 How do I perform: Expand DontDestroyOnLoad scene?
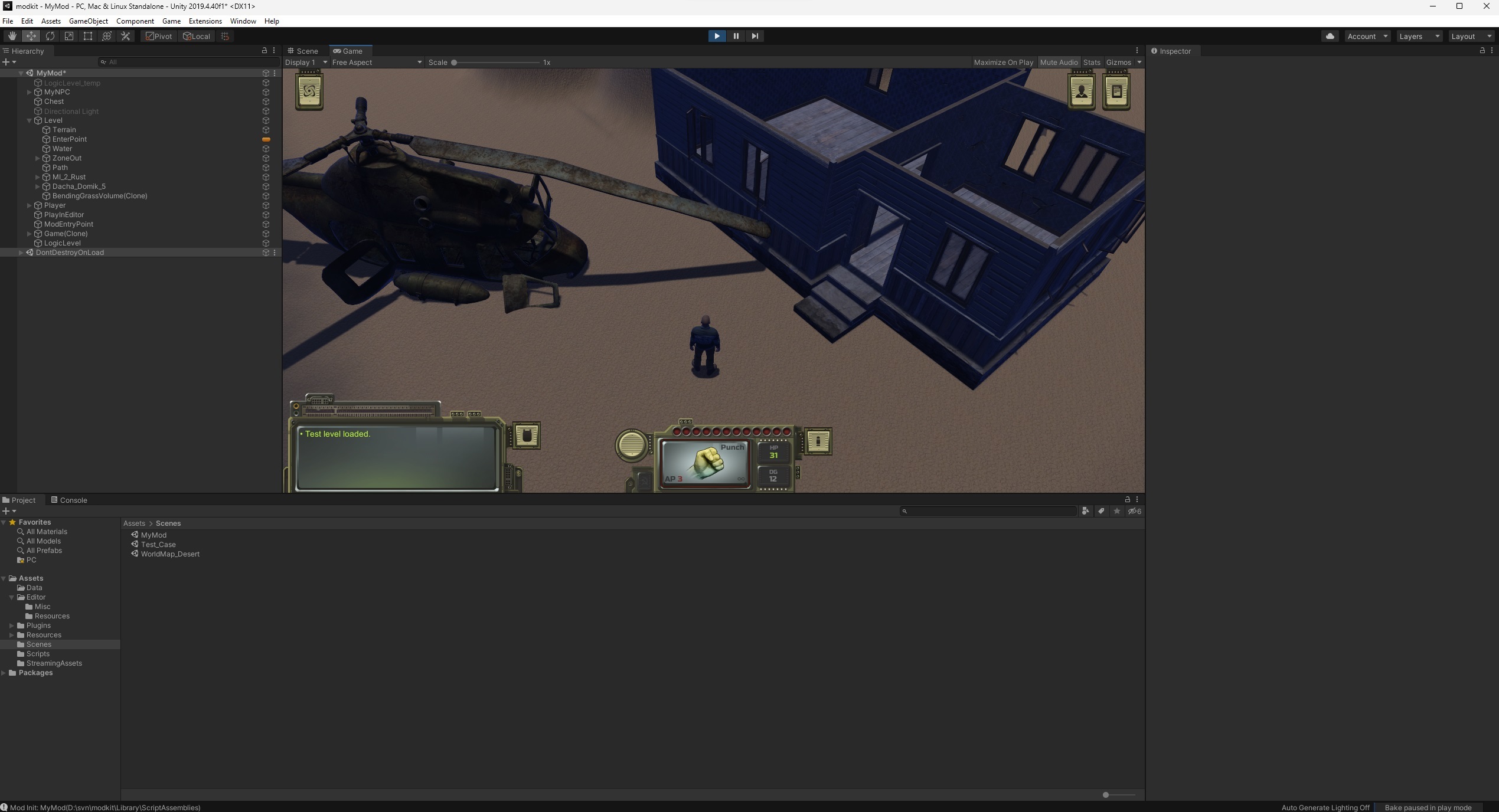21,253
